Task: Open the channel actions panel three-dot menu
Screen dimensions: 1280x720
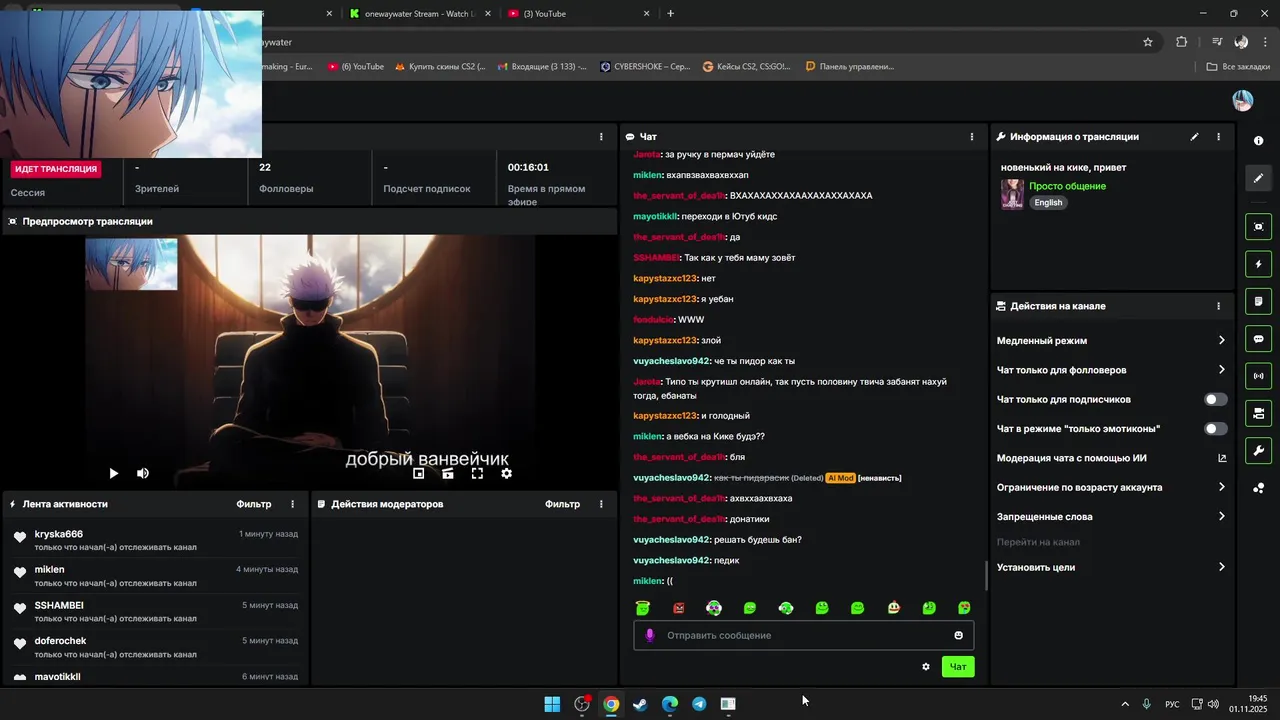Action: (x=1218, y=306)
